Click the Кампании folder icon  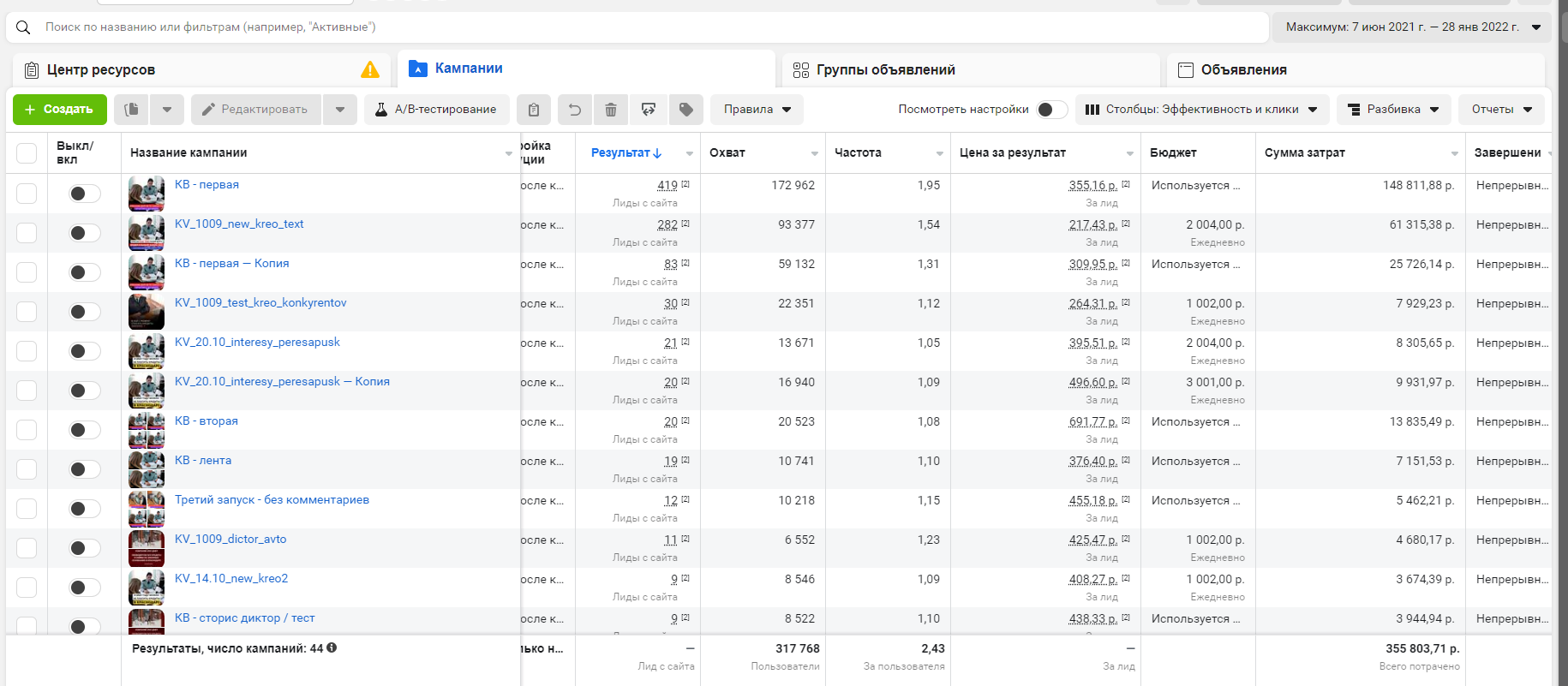[418, 69]
